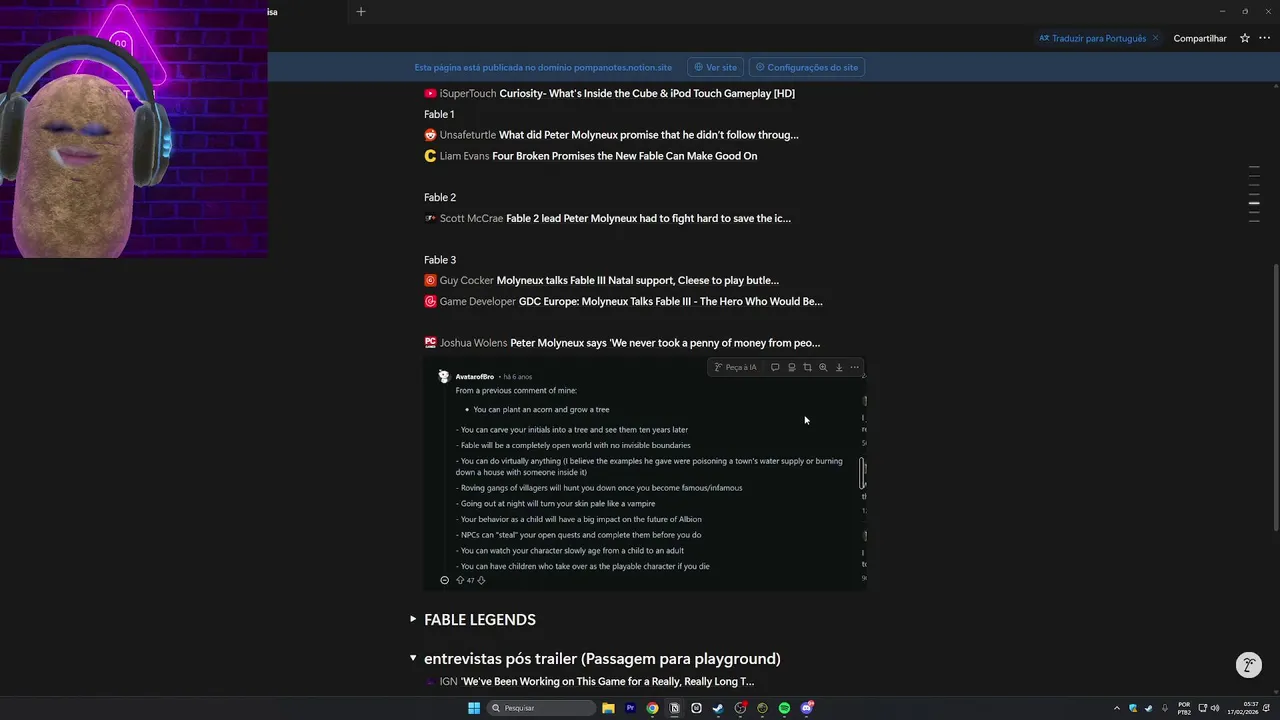Add a caption to the embedded image
This screenshot has height=720, width=1280.
[791, 367]
